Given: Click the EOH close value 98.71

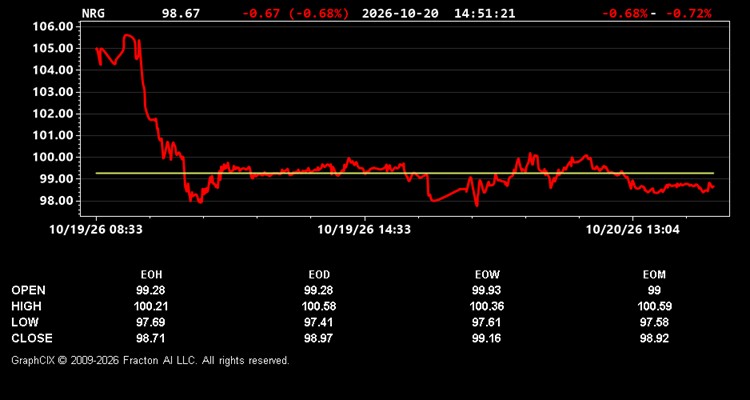Looking at the screenshot, I should tap(151, 338).
